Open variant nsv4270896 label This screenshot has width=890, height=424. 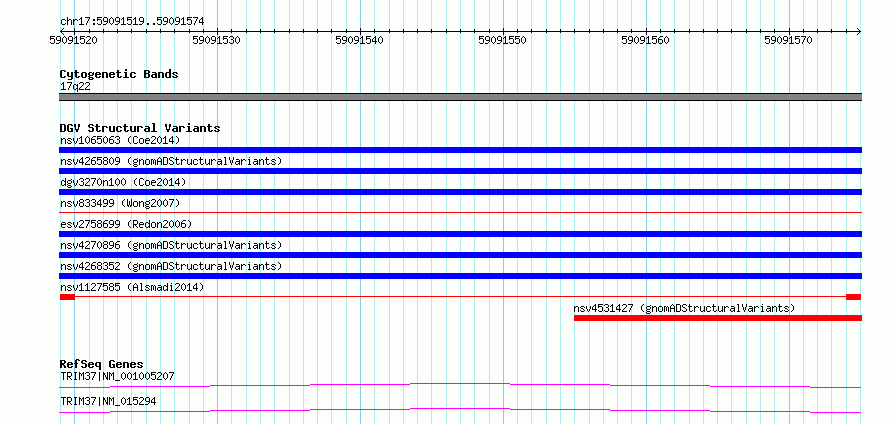pos(171,245)
